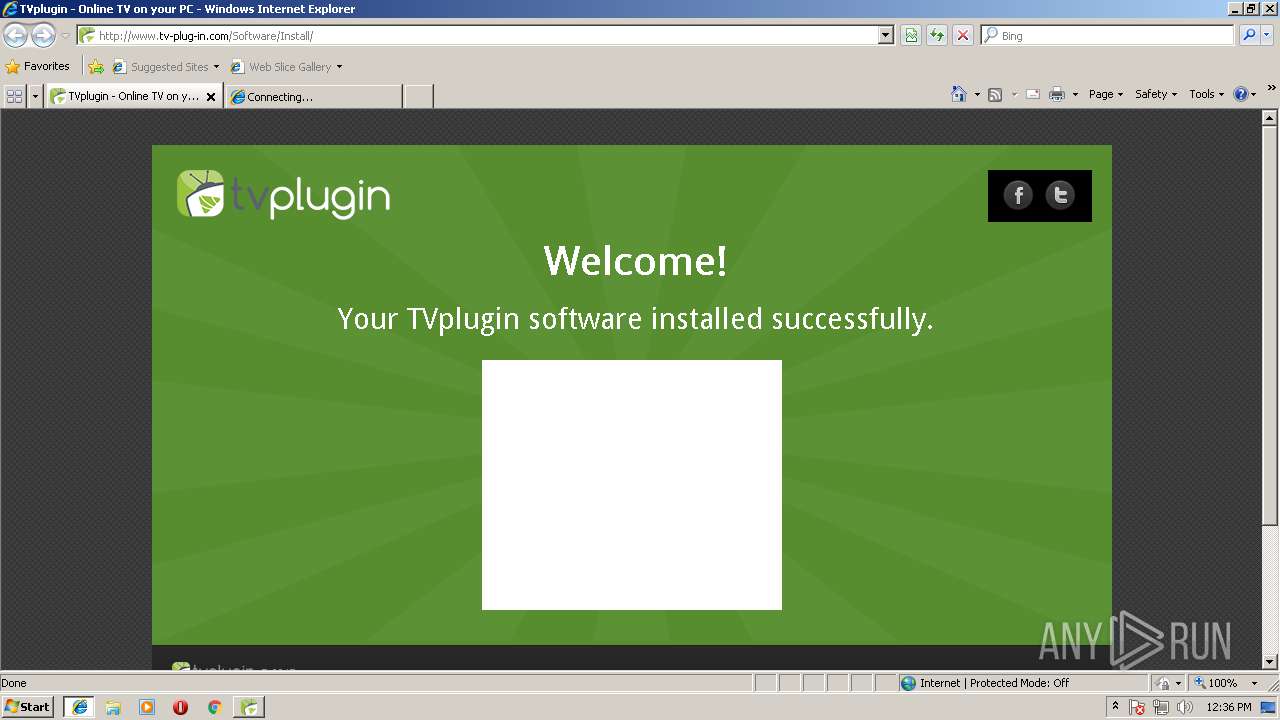Refresh the page with the Refresh icon

point(937,36)
